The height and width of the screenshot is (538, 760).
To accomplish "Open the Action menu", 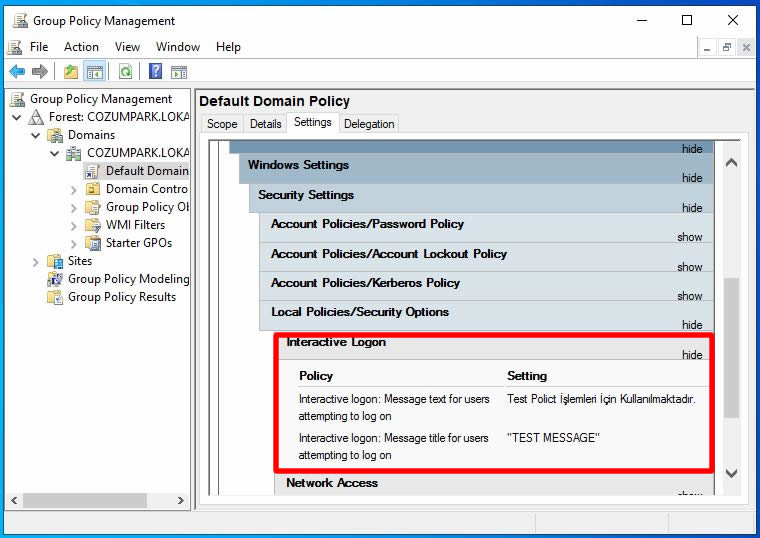I will (x=81, y=47).
